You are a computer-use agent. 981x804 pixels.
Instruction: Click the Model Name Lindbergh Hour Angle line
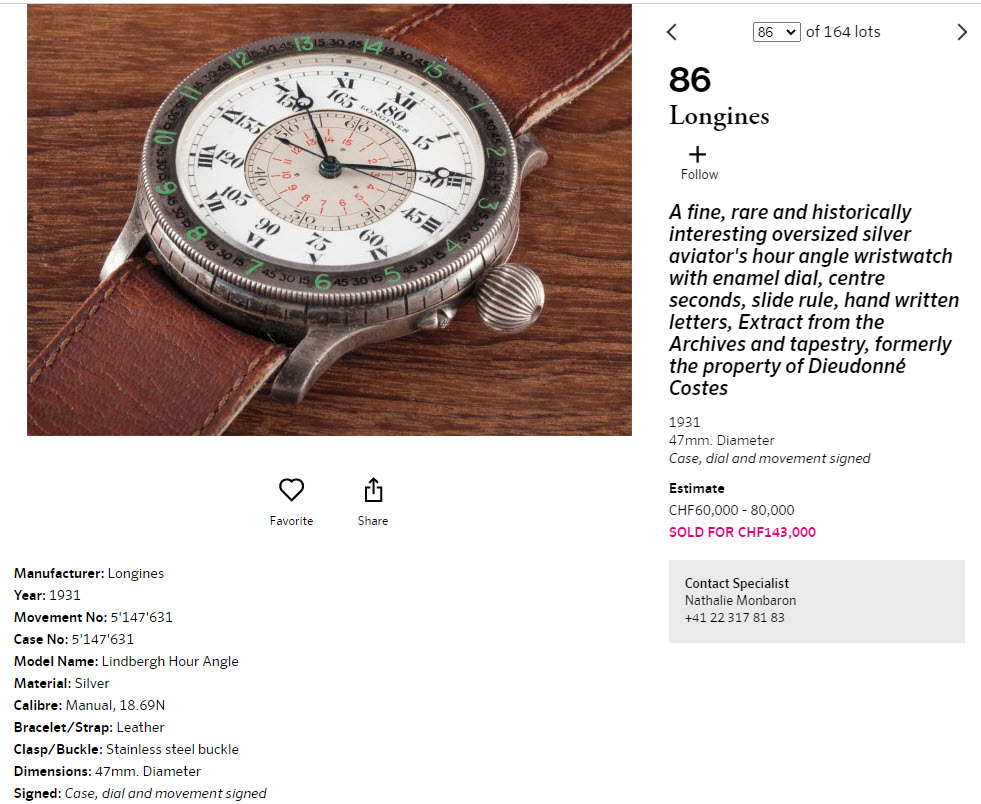(x=126, y=661)
